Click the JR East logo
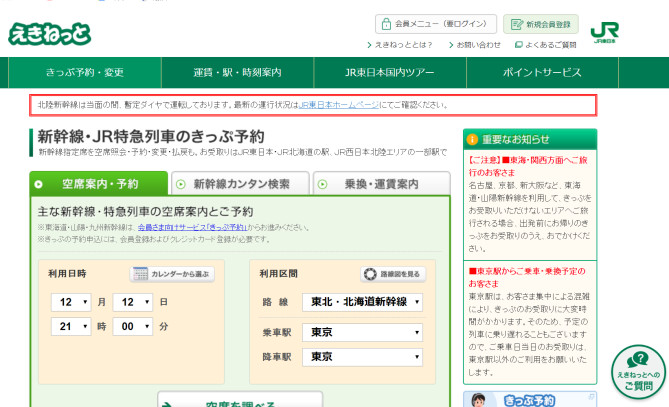This screenshot has height=407, width=669. click(605, 33)
